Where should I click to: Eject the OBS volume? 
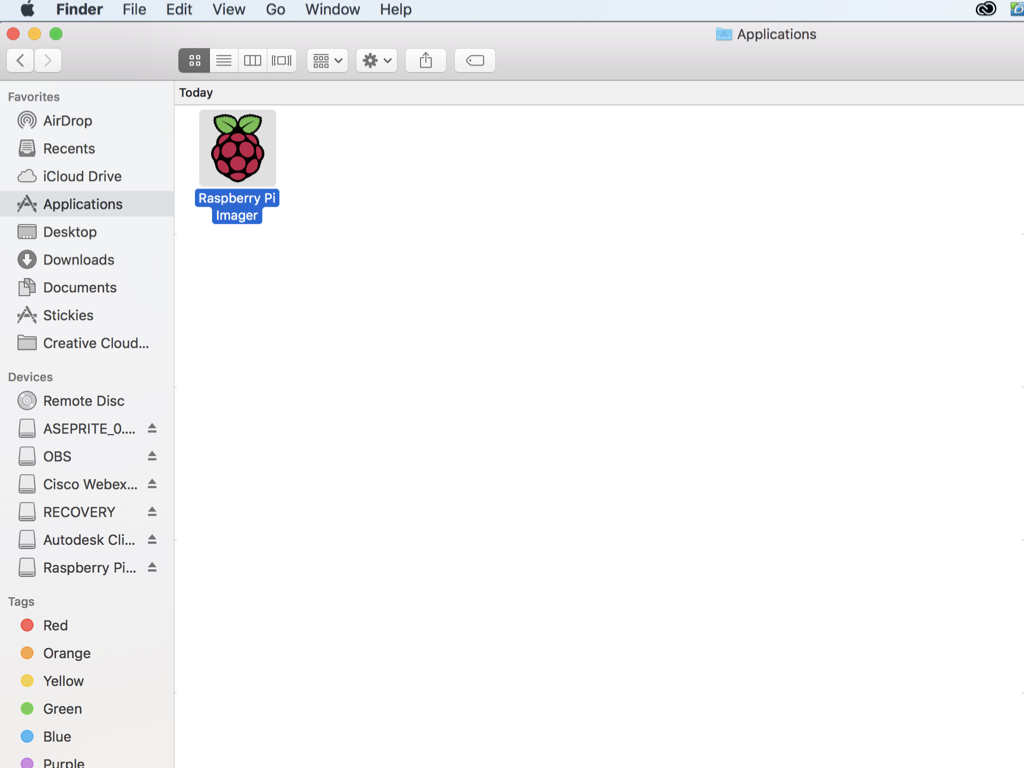pyautogui.click(x=152, y=456)
